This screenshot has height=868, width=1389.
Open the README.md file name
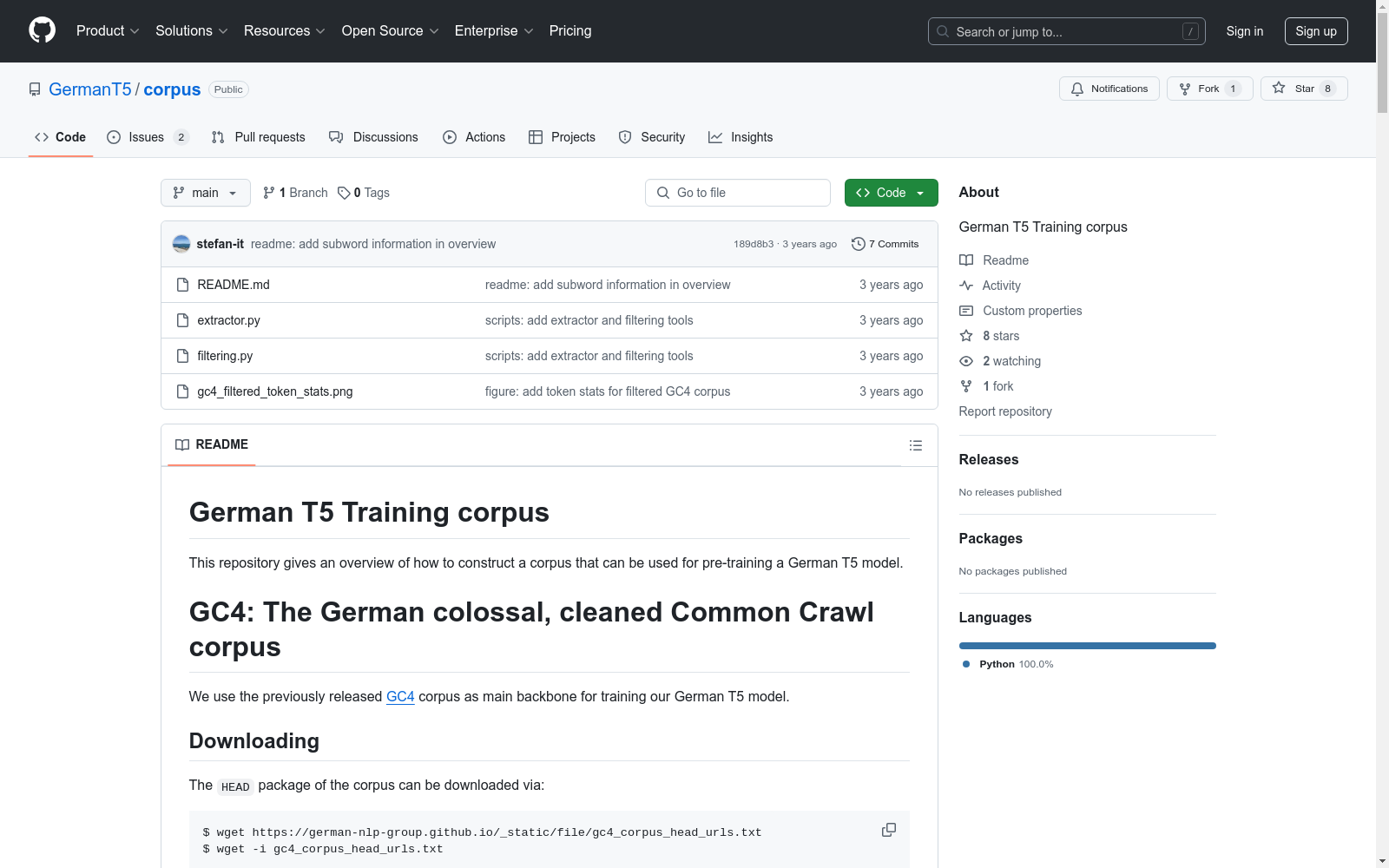click(234, 285)
